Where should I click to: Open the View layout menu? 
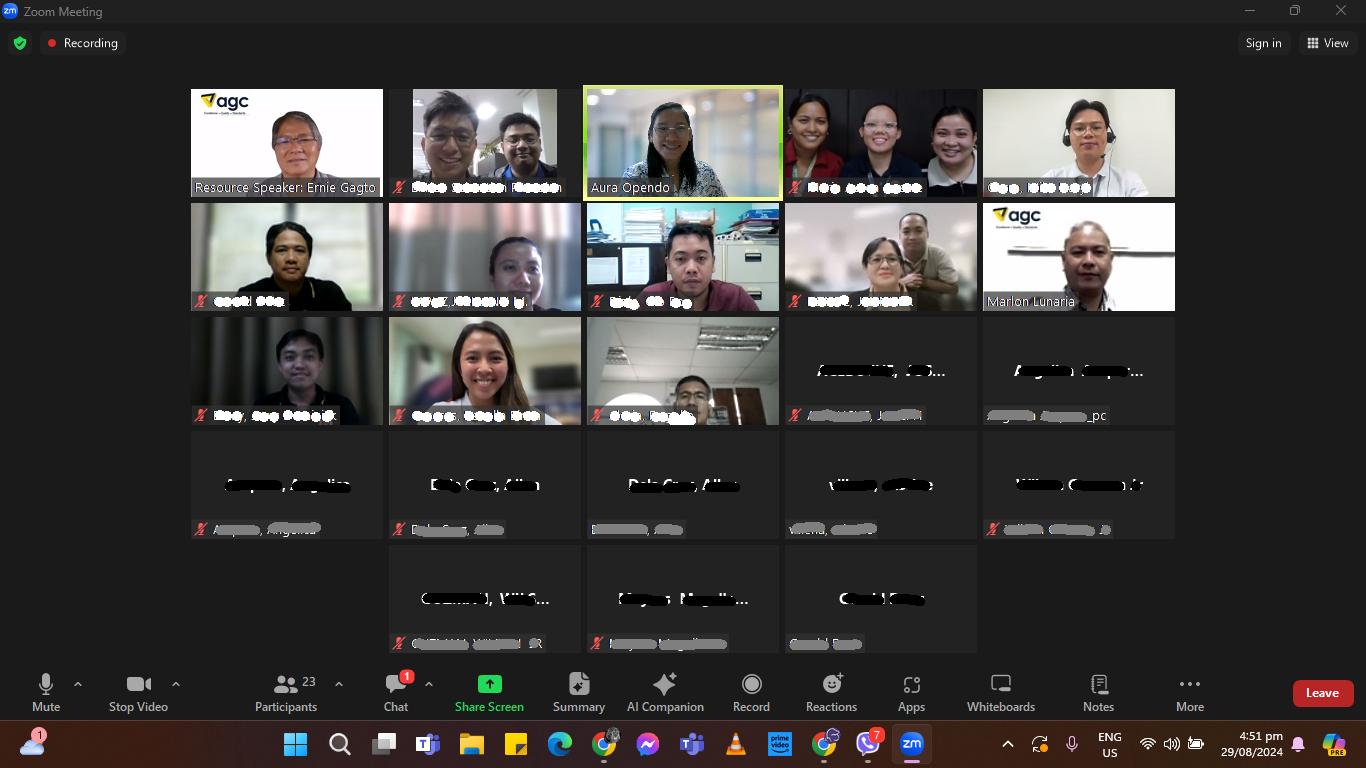(1327, 43)
